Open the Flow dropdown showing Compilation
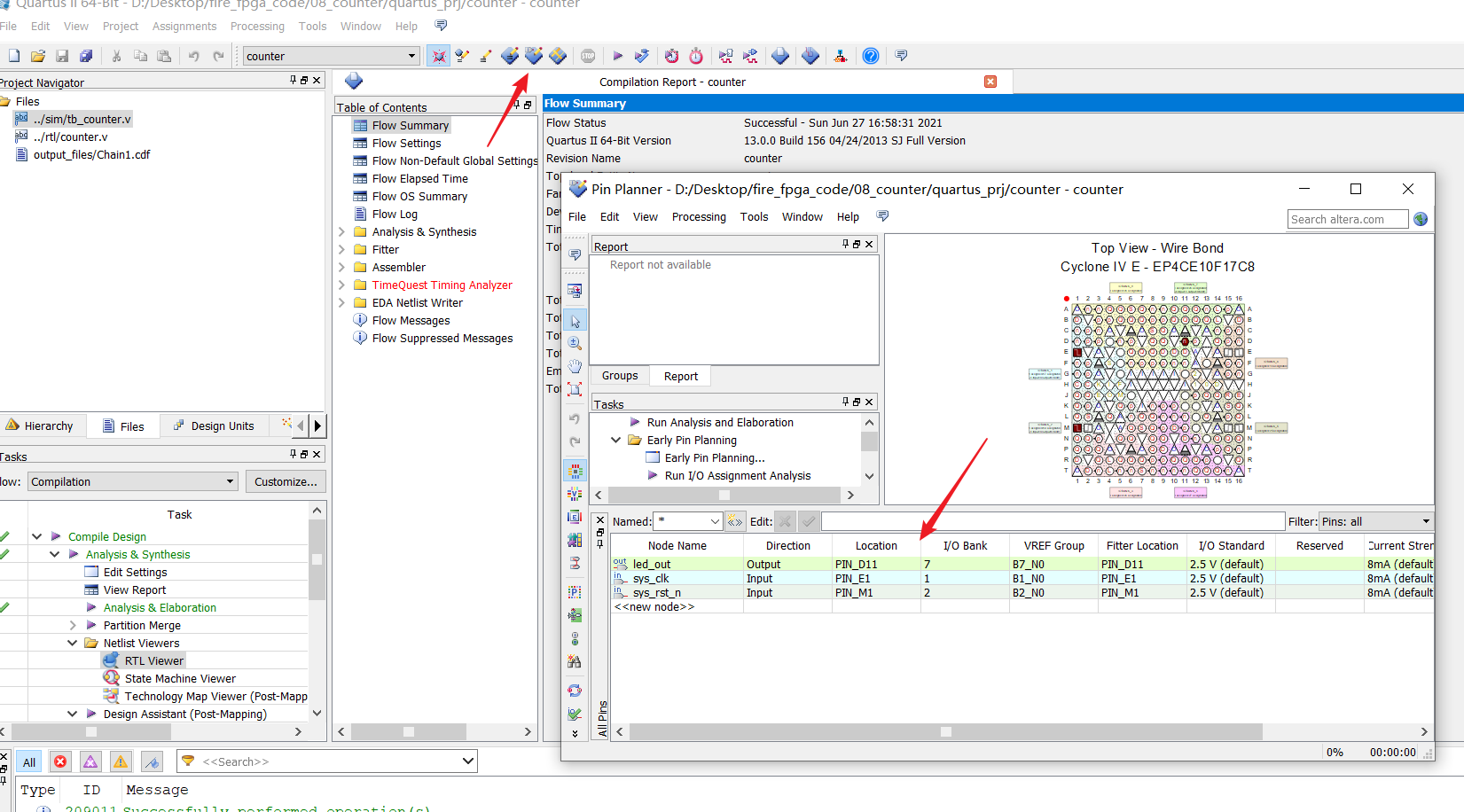 coord(133,481)
